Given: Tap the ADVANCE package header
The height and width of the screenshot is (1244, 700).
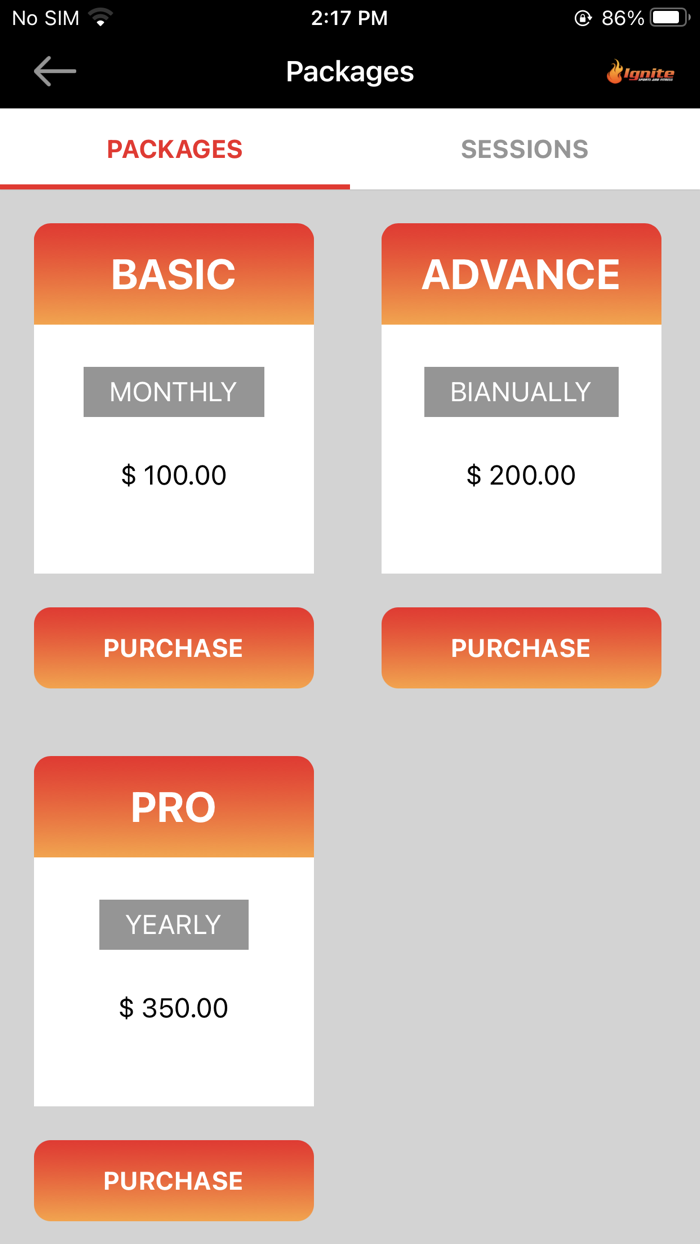Looking at the screenshot, I should coord(521,274).
